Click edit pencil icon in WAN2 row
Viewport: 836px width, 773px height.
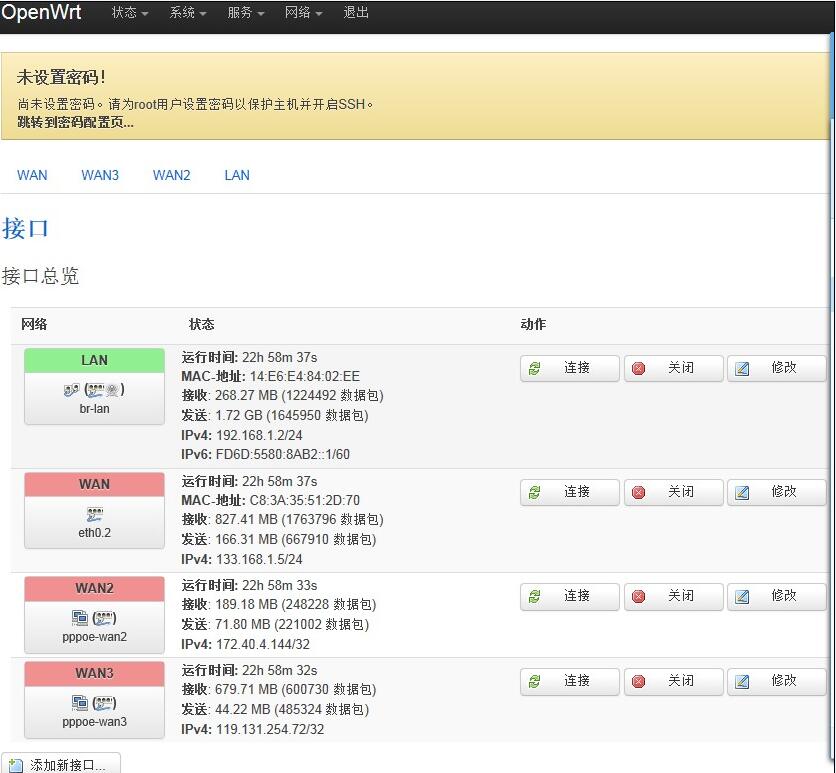click(x=742, y=596)
